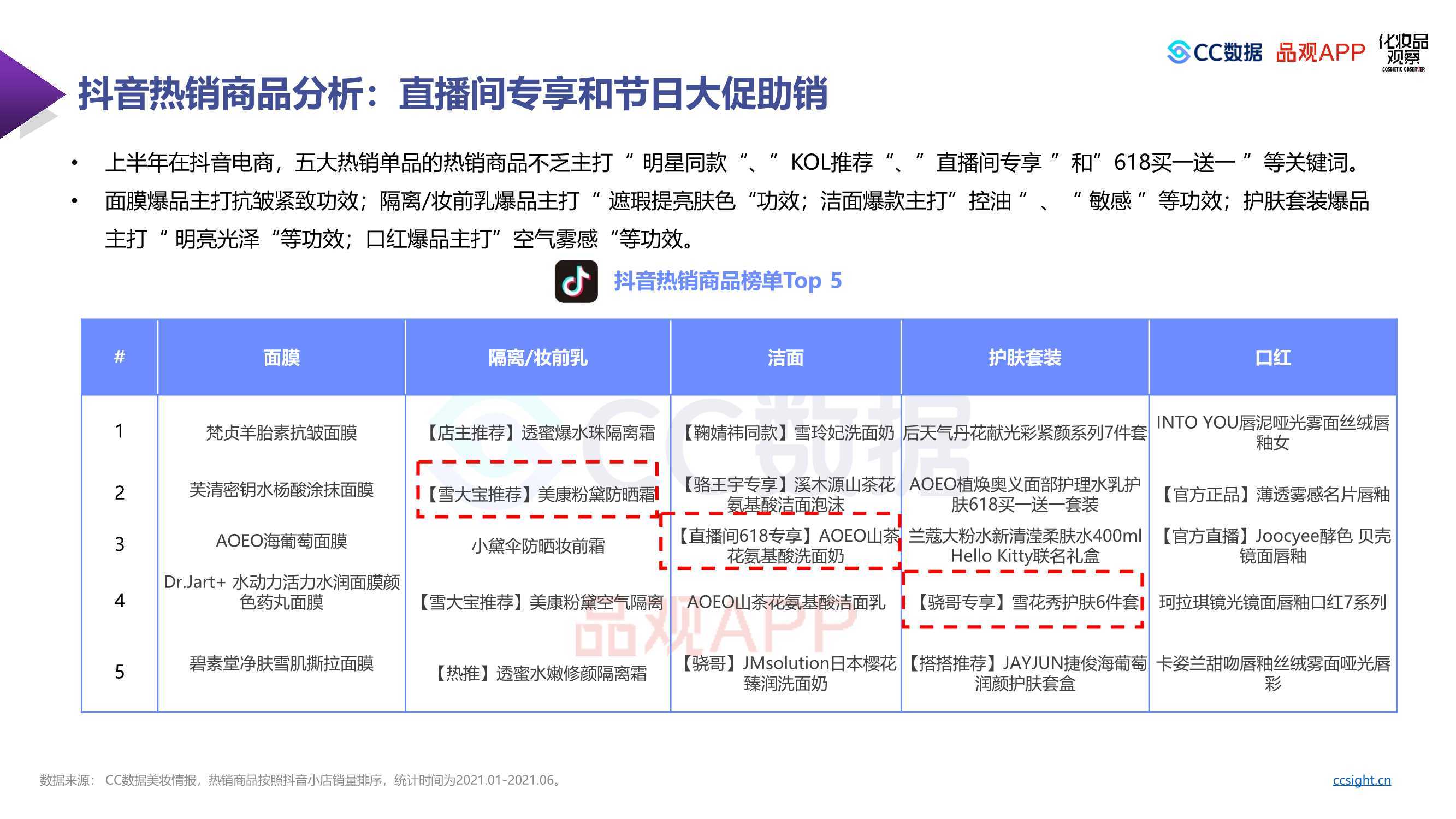Screen dimensions: 1456x819
Task: Click the 品观APP logo
Action: [1321, 52]
